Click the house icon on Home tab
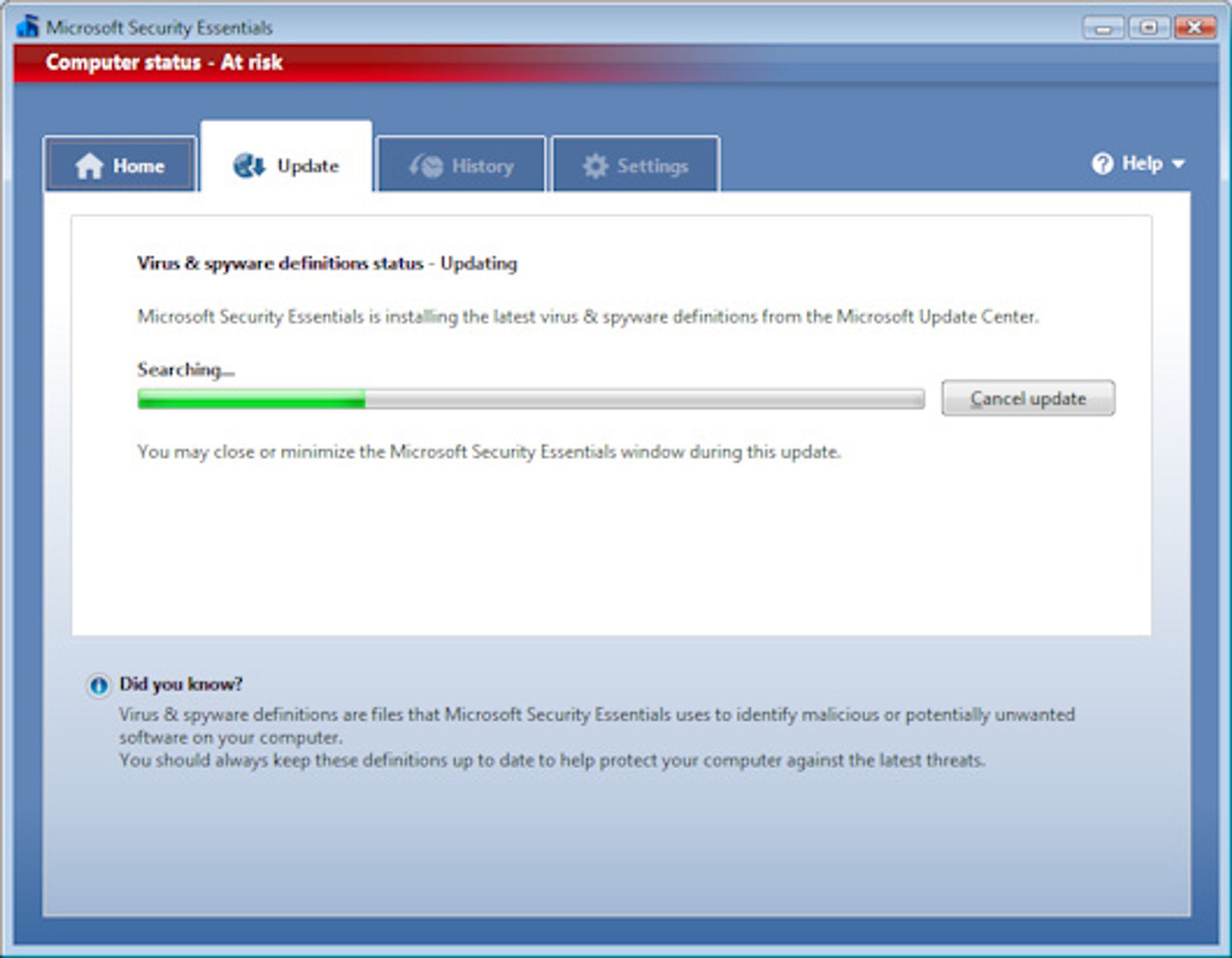Viewport: 1232px width, 958px height. click(x=89, y=166)
